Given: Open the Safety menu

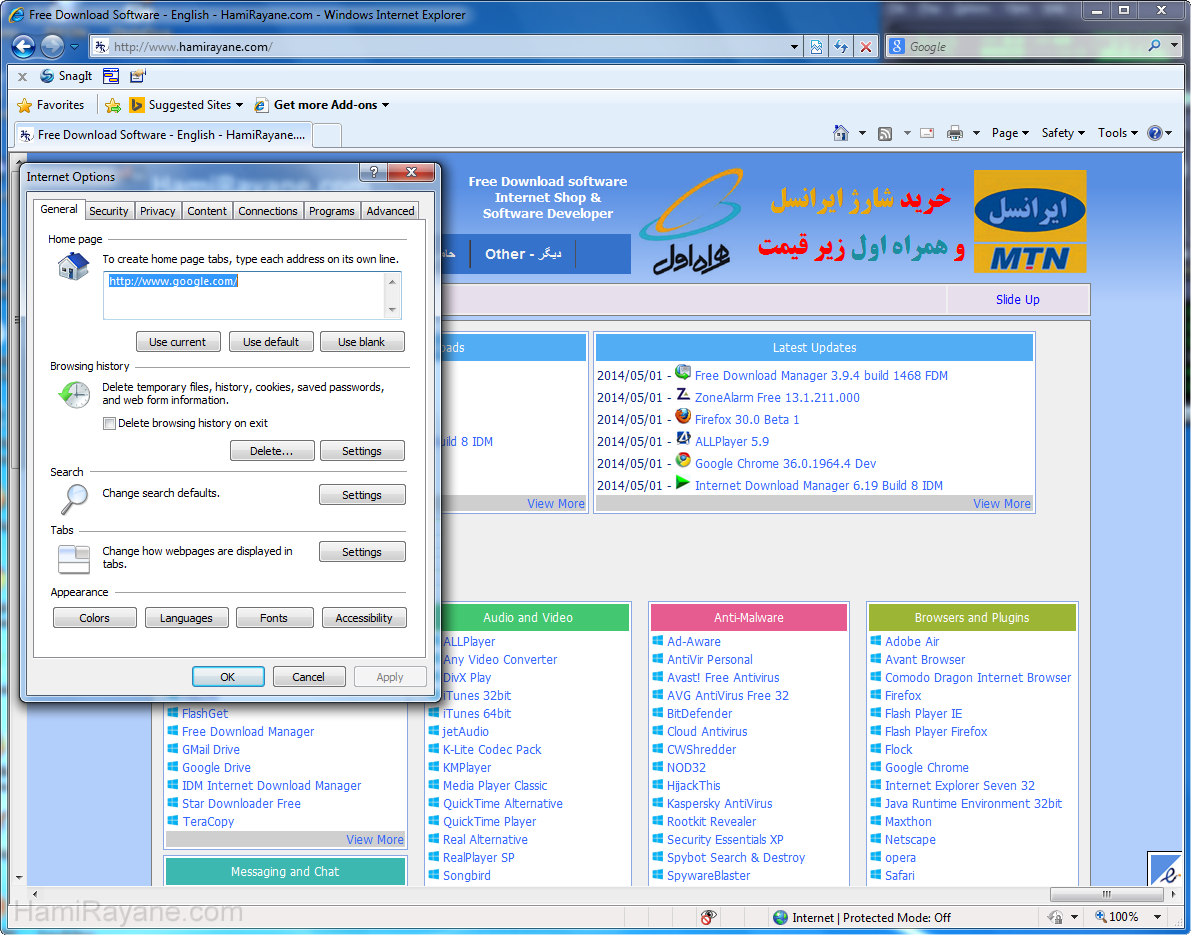Looking at the screenshot, I should (1063, 133).
